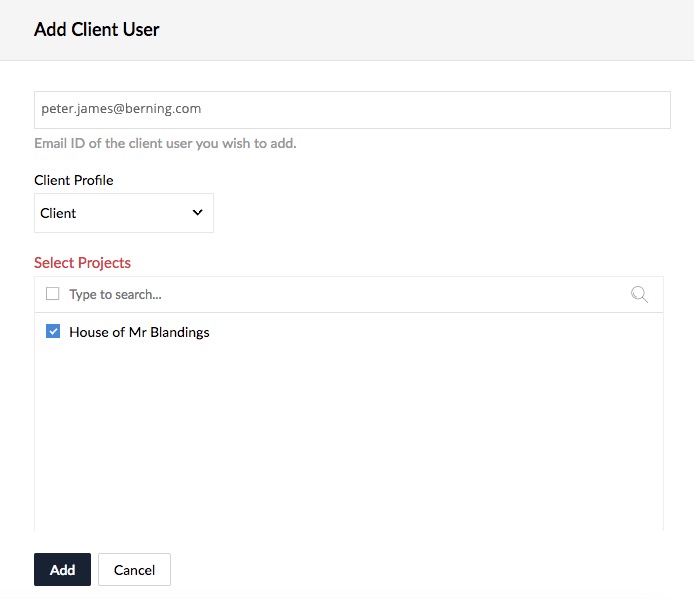This screenshot has height=599, width=694.
Task: Click the chevron arrow in Client Profile selector
Action: [x=197, y=213]
